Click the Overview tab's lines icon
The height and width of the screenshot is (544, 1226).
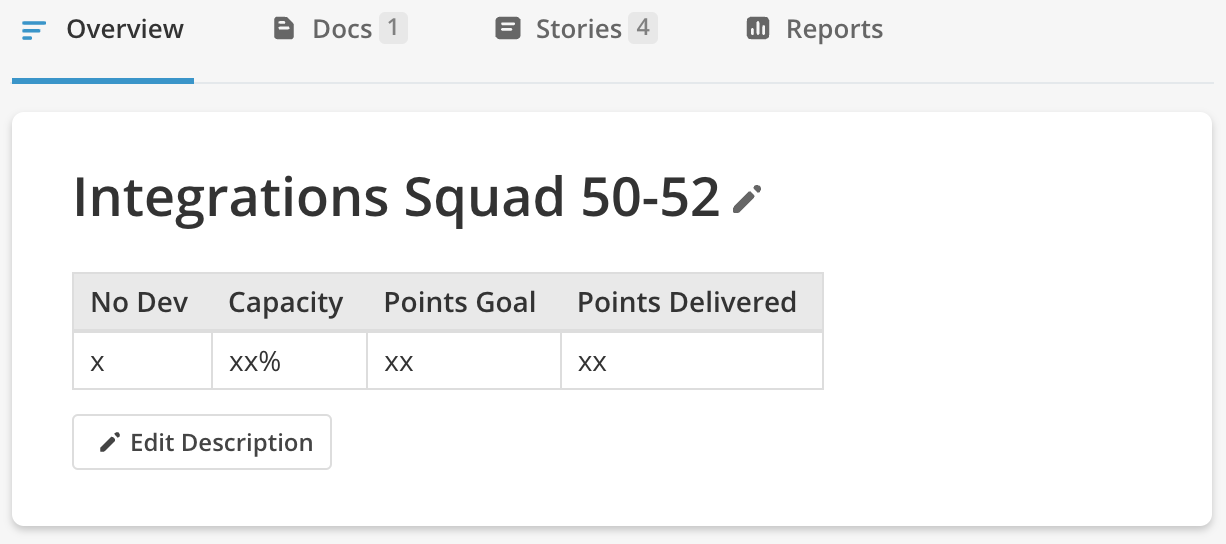point(34,30)
